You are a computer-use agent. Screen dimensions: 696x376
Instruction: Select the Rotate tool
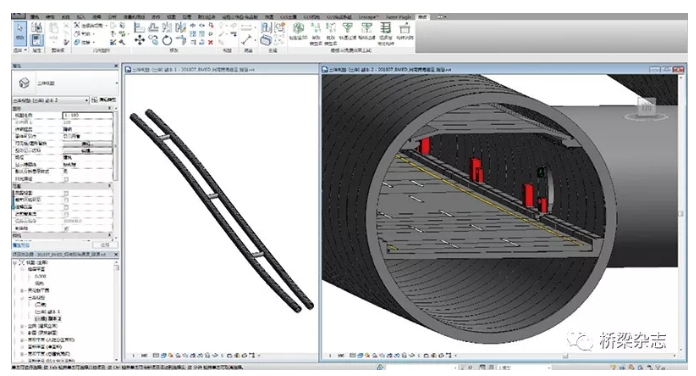click(167, 40)
